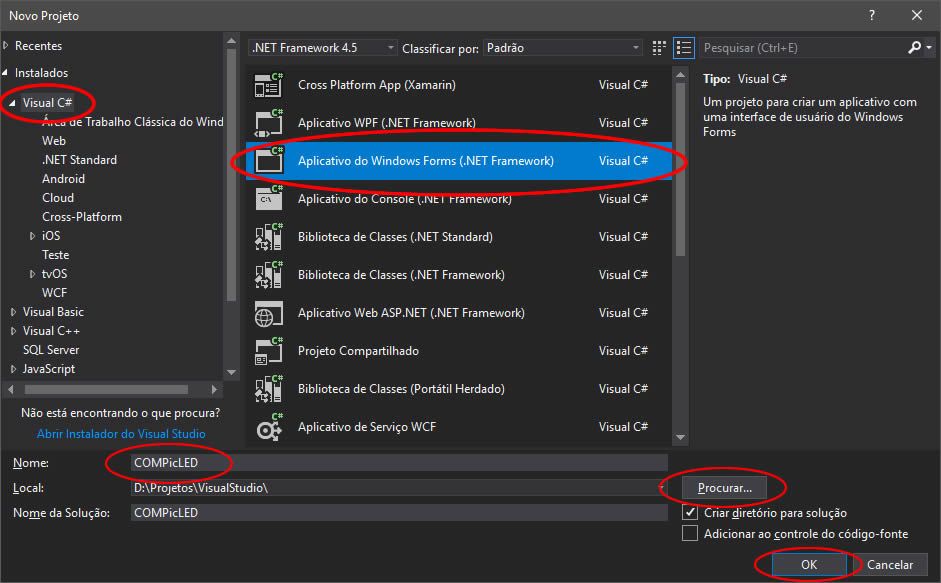
Task: Select the SQL Server category
Action: [x=50, y=349]
